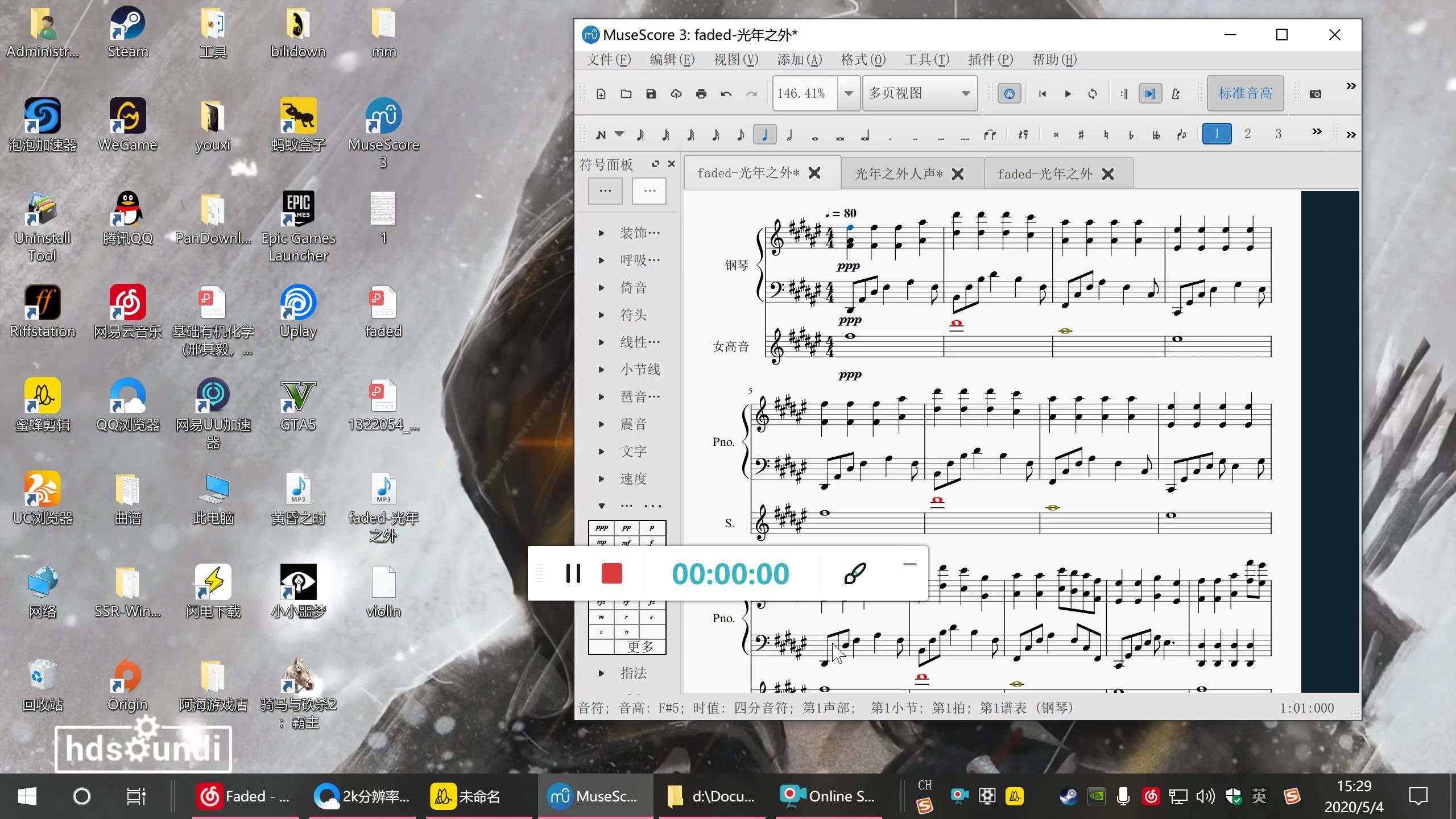Toggle the metronome button

1176,94
